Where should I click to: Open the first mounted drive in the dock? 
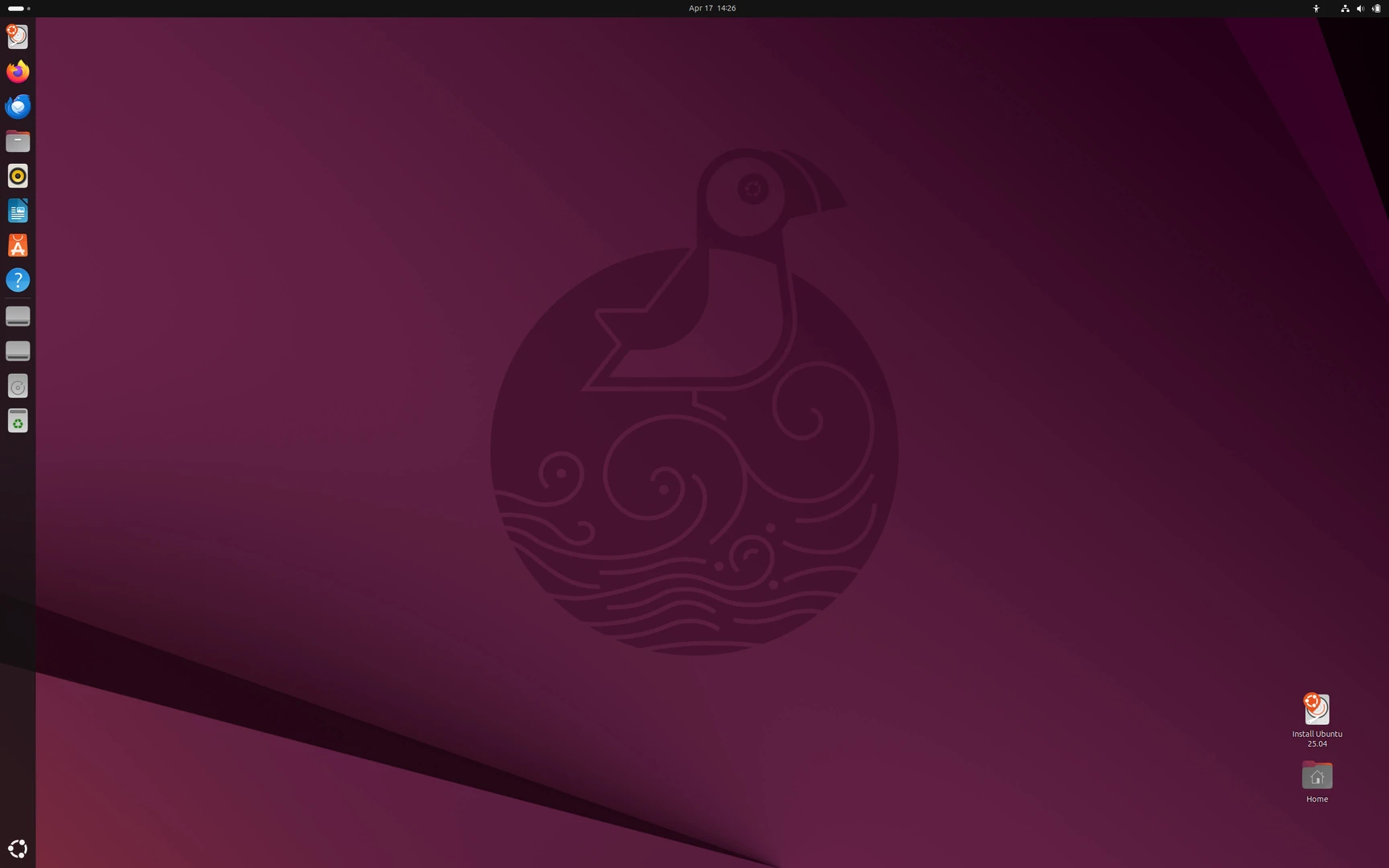tap(18, 316)
